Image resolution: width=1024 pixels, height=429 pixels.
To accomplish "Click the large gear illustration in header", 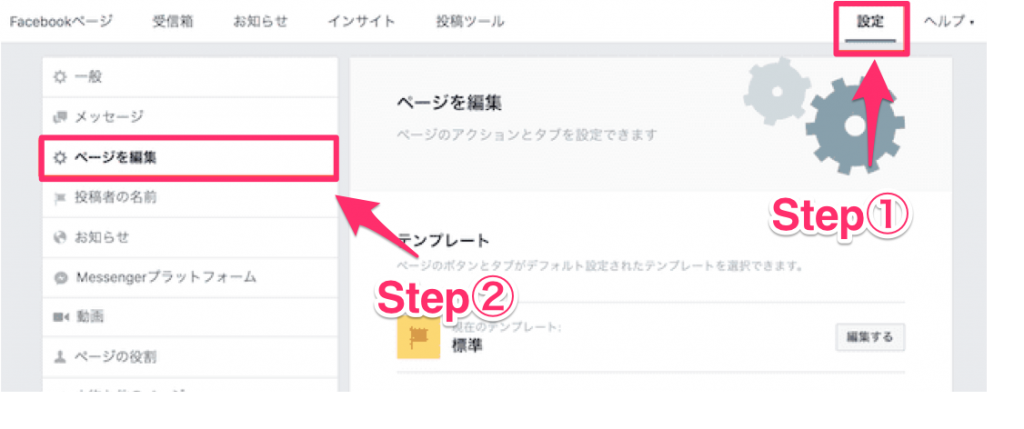I will tap(855, 126).
